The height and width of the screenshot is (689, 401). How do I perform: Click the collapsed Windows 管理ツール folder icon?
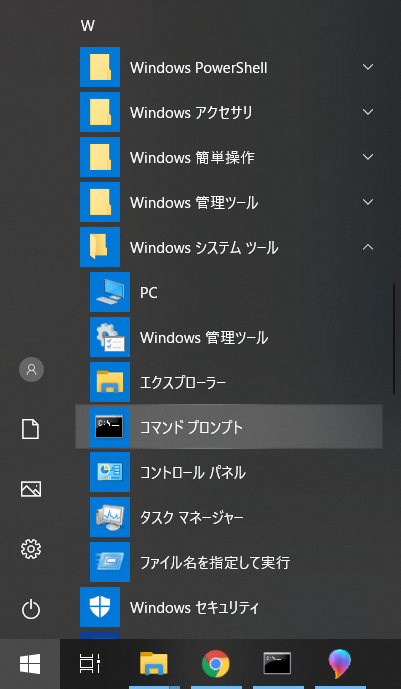(x=100, y=202)
